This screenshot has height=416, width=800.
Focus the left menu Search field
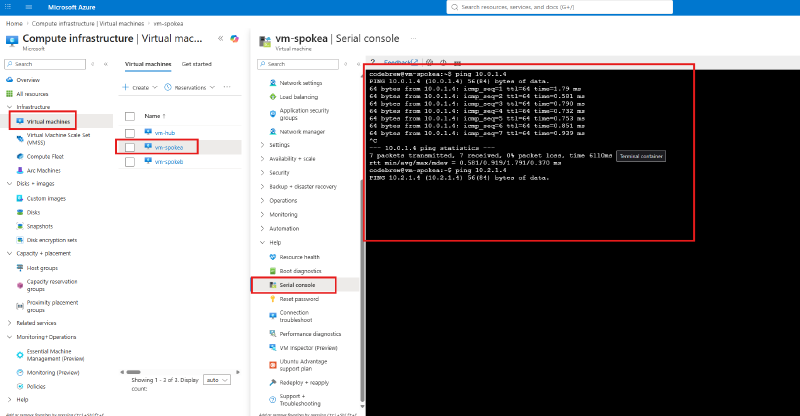coord(45,64)
